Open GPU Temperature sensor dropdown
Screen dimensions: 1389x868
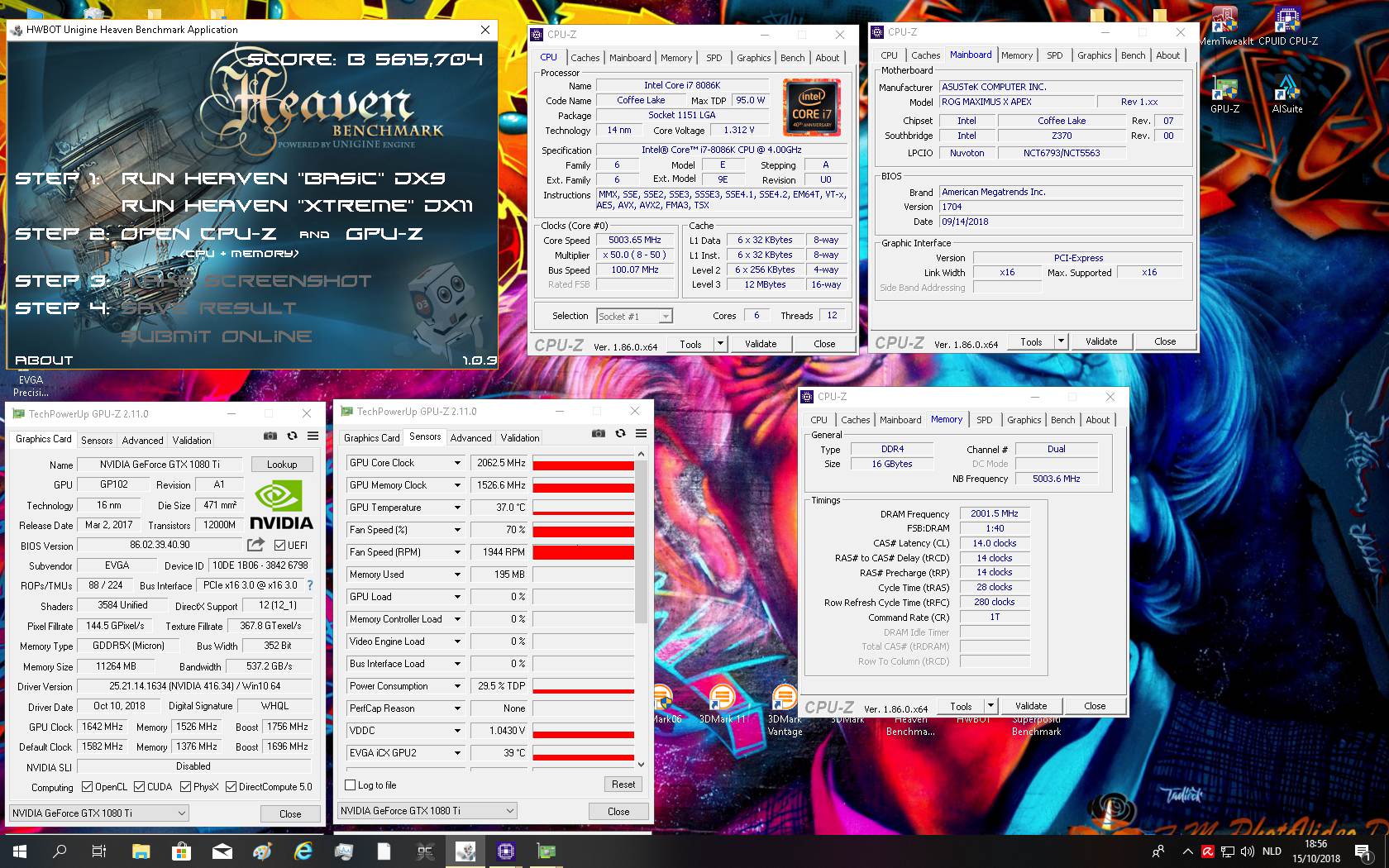457,508
